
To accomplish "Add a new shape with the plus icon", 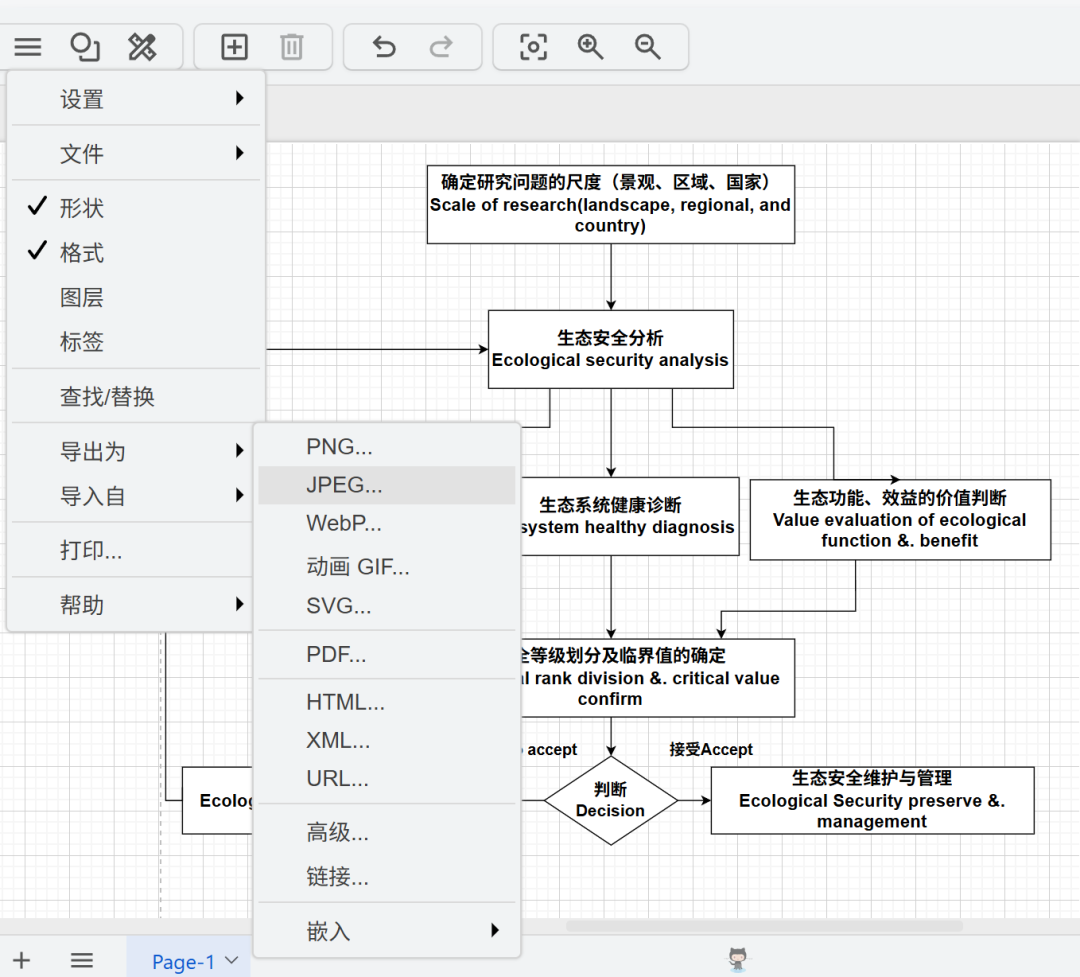I will point(233,46).
